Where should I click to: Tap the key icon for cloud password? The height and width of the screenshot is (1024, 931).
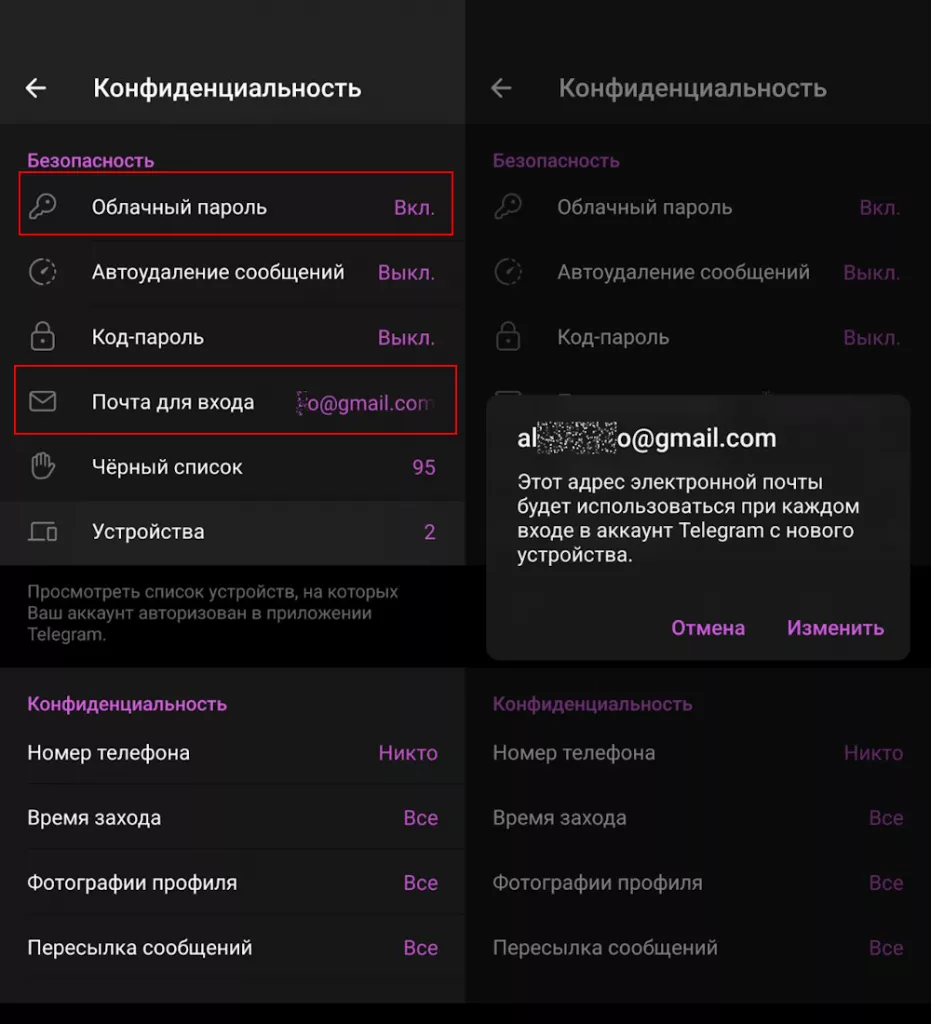[x=42, y=207]
